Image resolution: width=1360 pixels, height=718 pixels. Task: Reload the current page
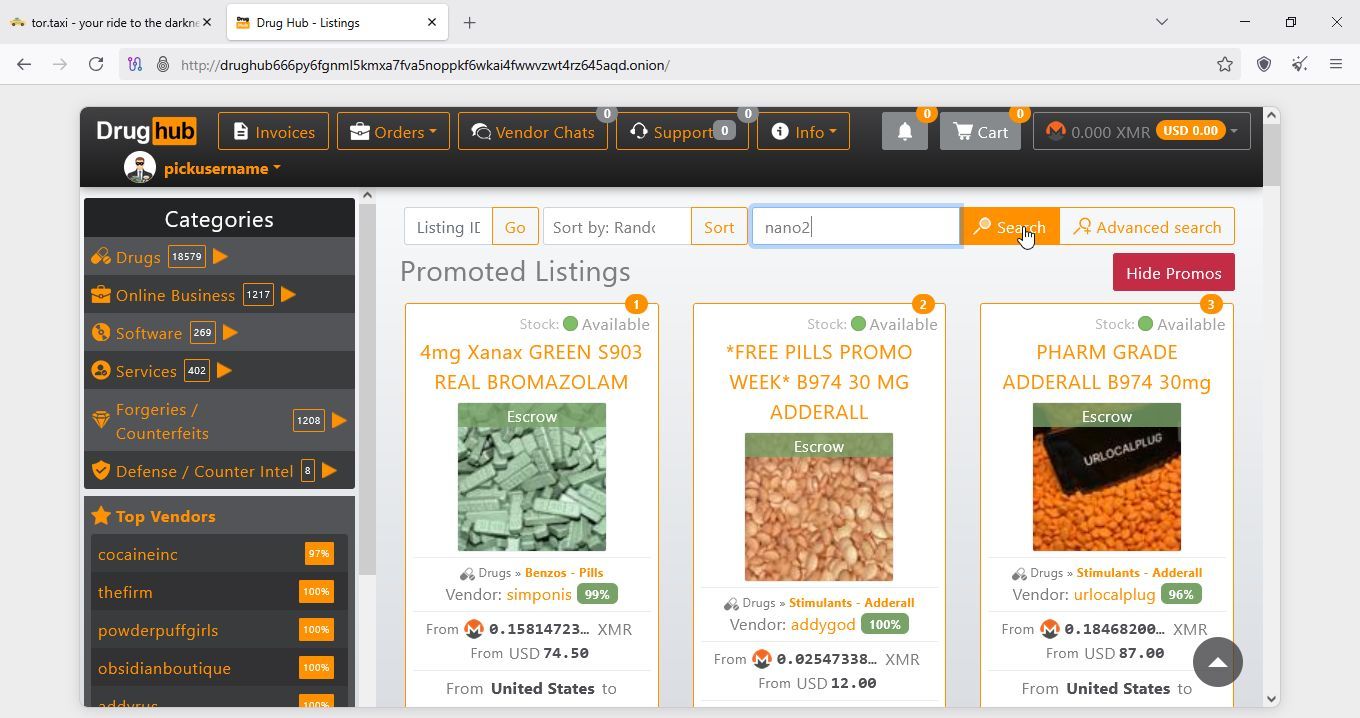[x=96, y=65]
